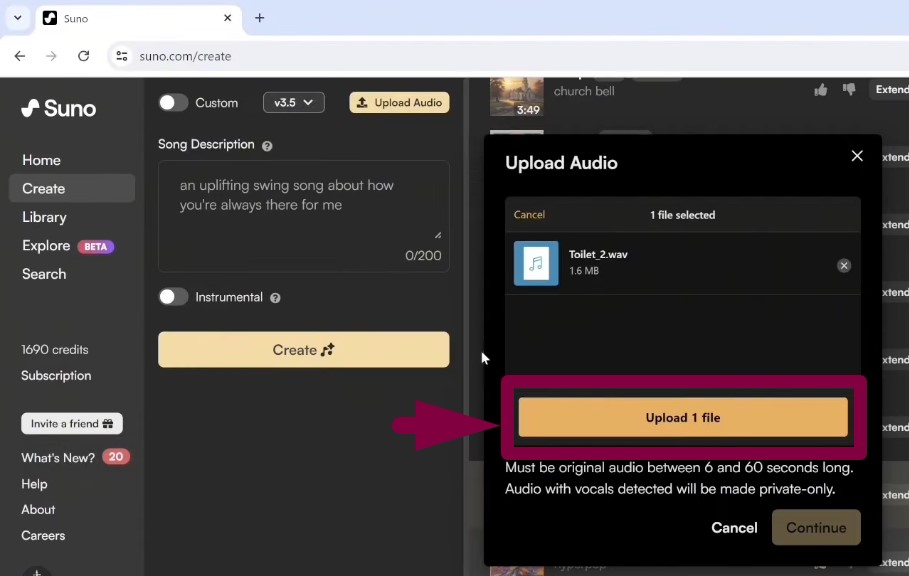This screenshot has width=909, height=576.
Task: Click Extend on church bell song
Action: pyautogui.click(x=891, y=89)
